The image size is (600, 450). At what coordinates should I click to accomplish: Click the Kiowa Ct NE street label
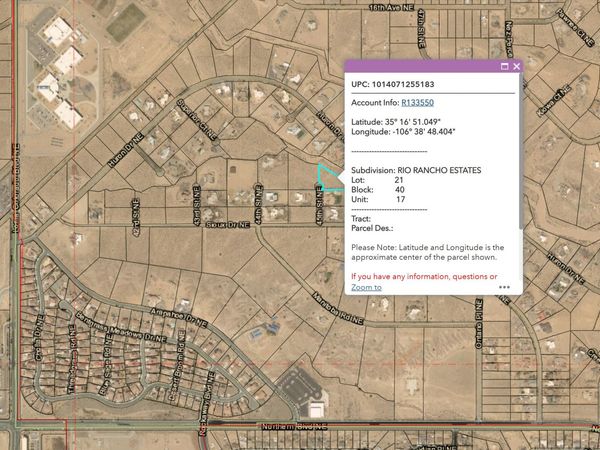pyautogui.click(x=554, y=100)
